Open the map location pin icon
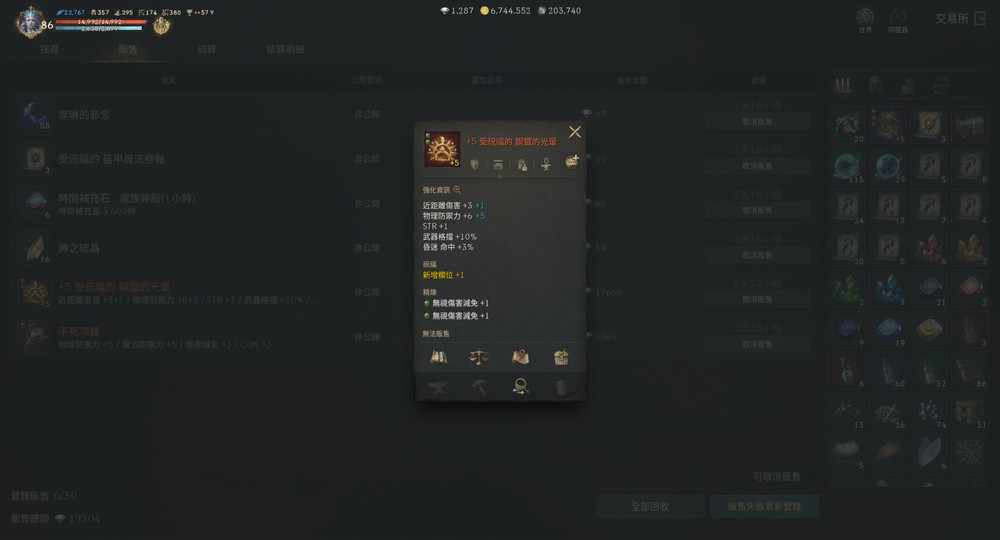 pos(520,357)
